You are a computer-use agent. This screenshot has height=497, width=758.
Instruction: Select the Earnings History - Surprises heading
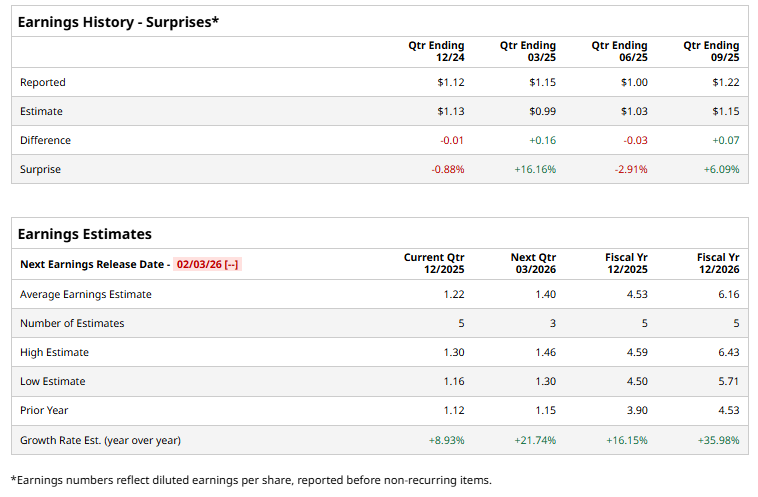[x=118, y=21]
